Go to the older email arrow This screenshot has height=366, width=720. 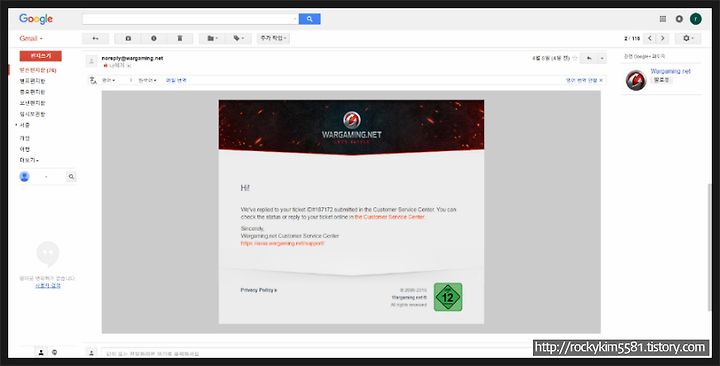[663, 39]
